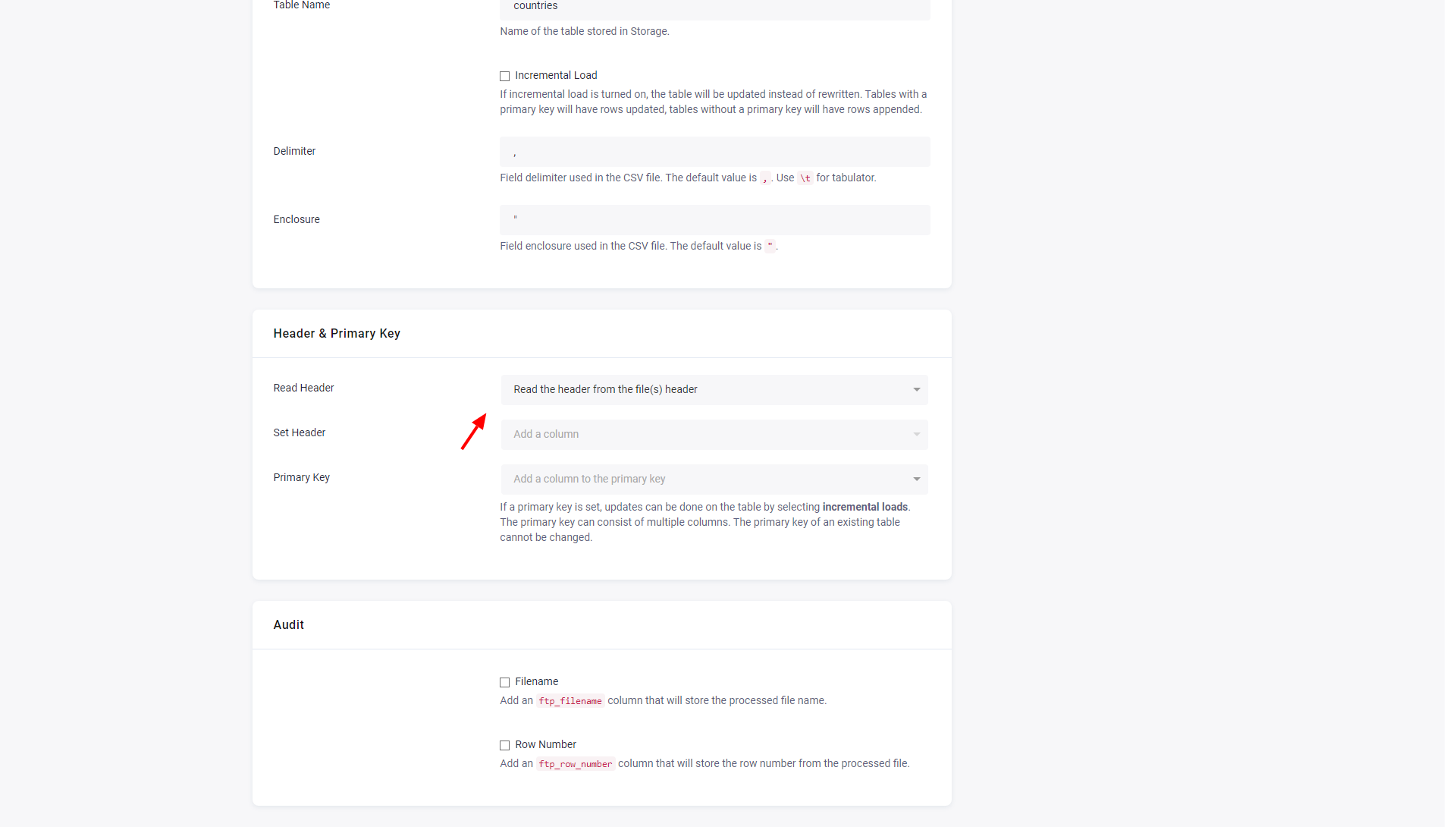The image size is (1456, 827).
Task: Click the \t tabulator code hint
Action: (805, 178)
